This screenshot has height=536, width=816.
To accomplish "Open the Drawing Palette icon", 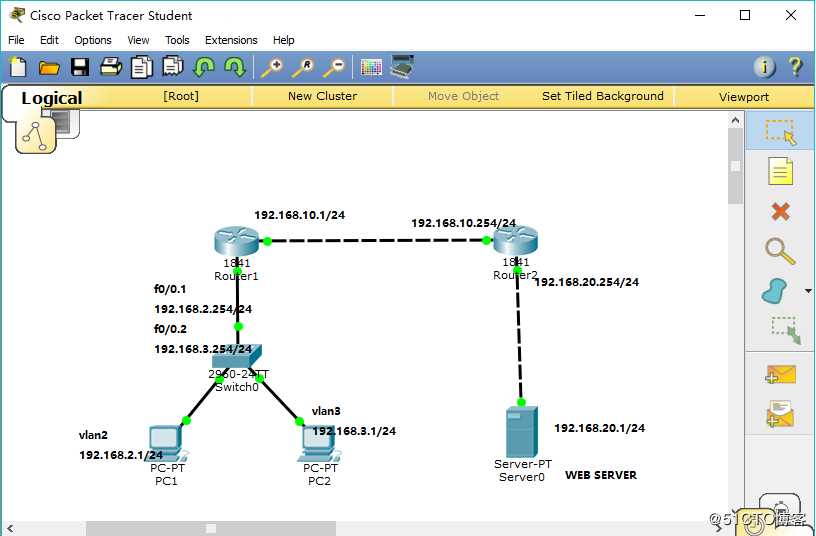I will point(371,68).
